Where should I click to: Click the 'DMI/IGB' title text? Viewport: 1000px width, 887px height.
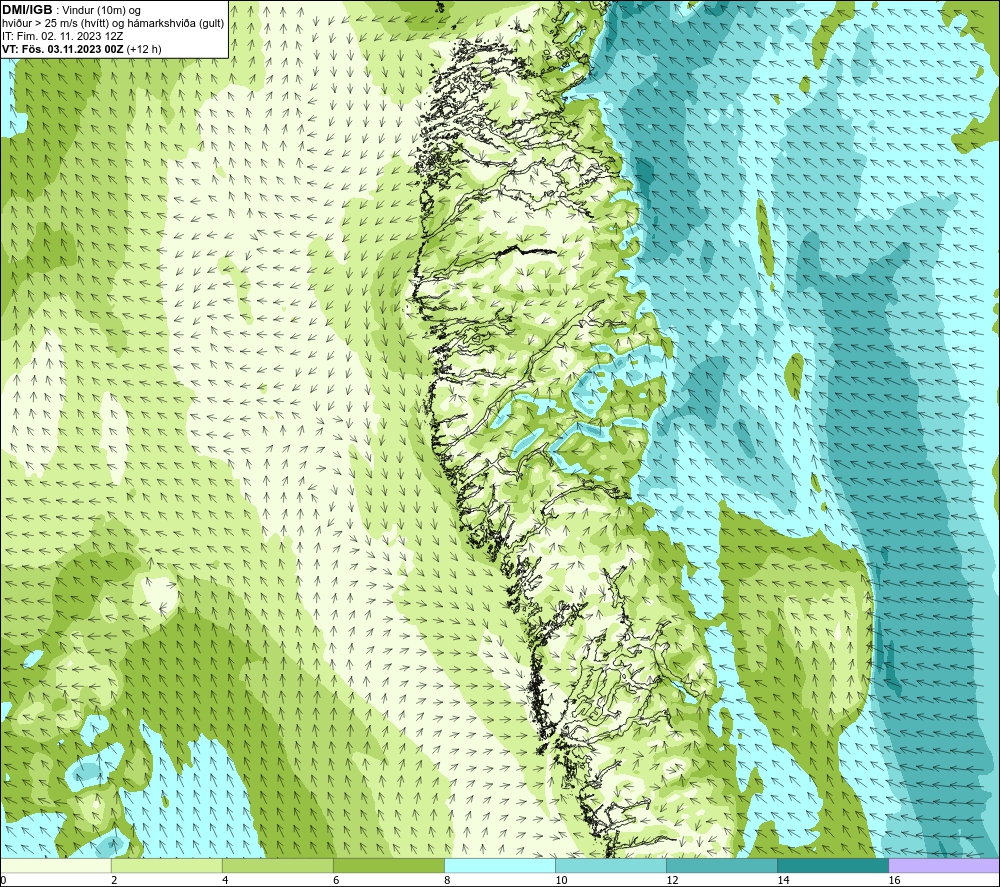coord(27,10)
